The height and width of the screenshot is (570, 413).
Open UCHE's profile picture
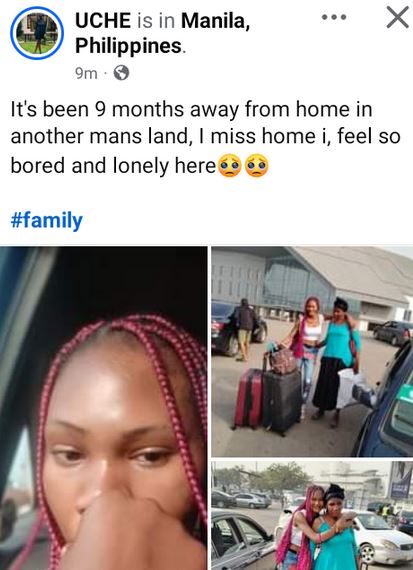point(37,33)
